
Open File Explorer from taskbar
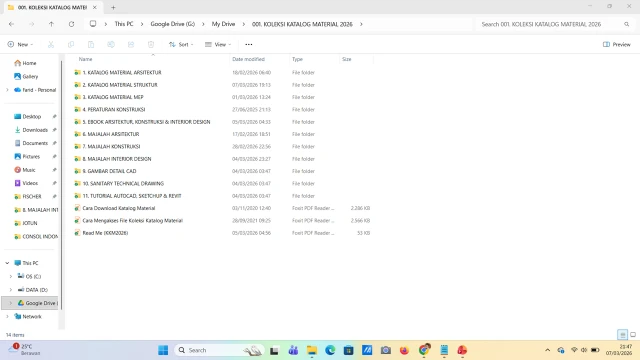tap(312, 350)
